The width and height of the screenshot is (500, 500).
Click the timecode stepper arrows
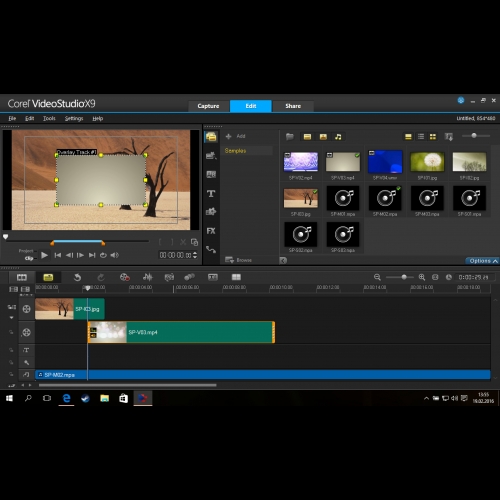[x=195, y=255]
